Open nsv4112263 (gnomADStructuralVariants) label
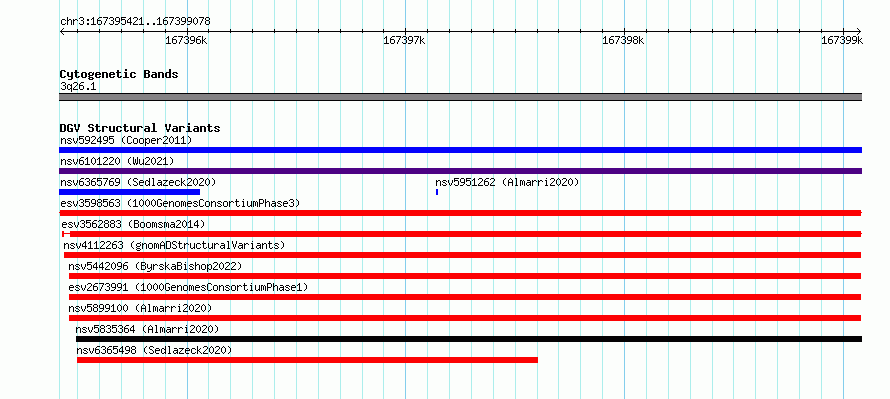The image size is (890, 399). 174,245
